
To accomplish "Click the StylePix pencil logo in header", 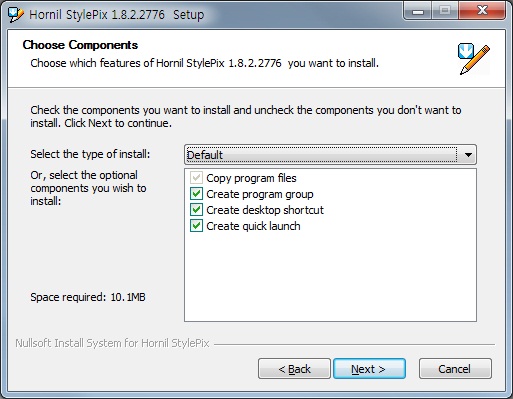I will point(474,59).
